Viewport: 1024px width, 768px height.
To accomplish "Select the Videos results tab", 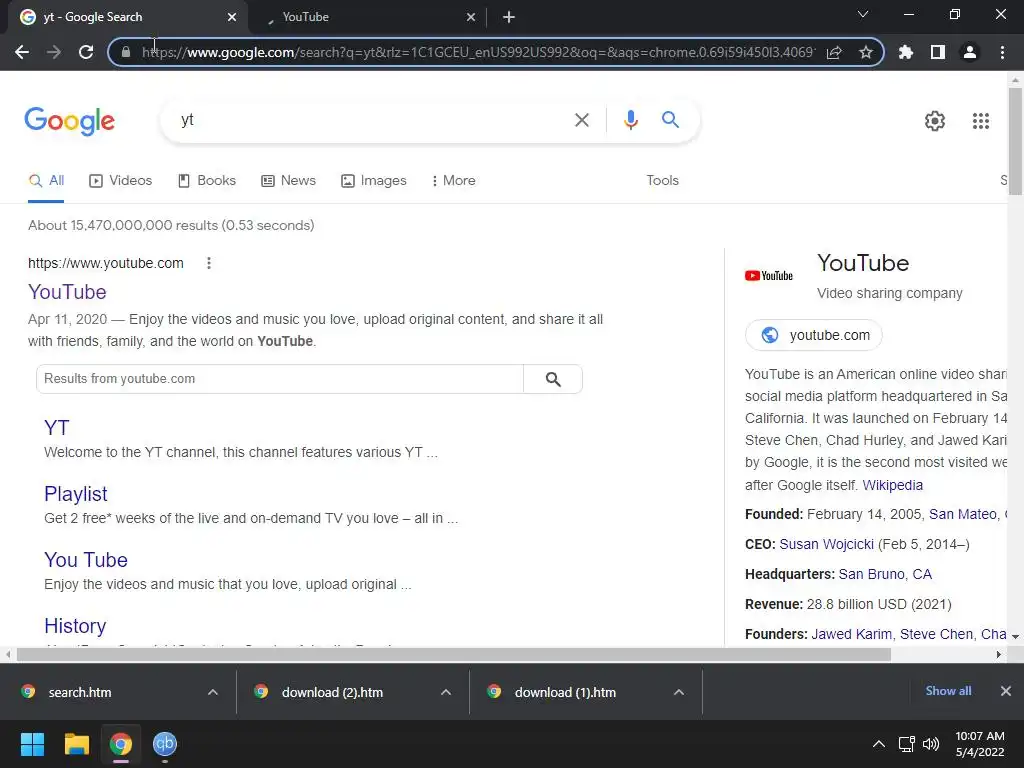I will tap(121, 181).
